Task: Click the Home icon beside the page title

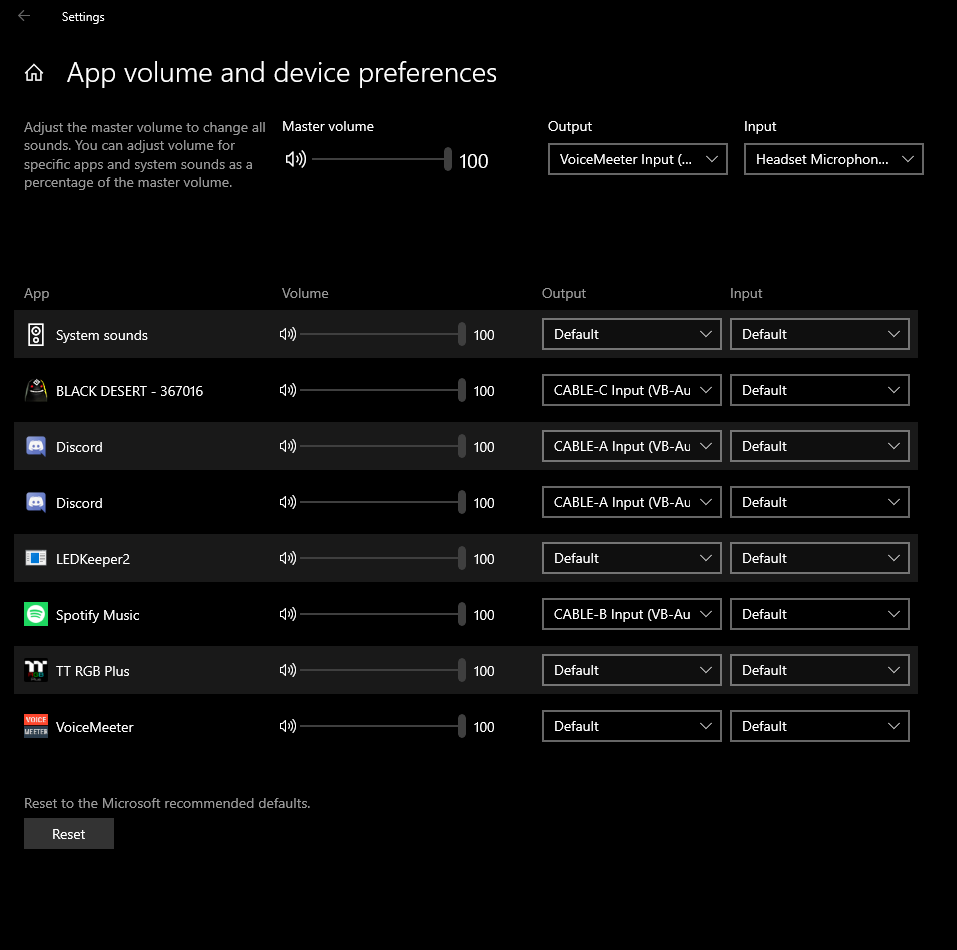Action: [34, 73]
